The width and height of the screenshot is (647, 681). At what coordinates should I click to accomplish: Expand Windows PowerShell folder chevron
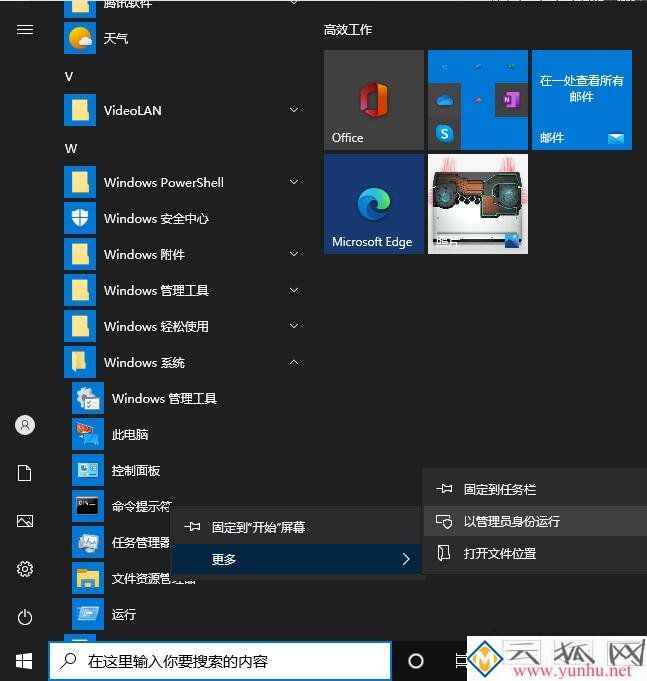point(294,182)
